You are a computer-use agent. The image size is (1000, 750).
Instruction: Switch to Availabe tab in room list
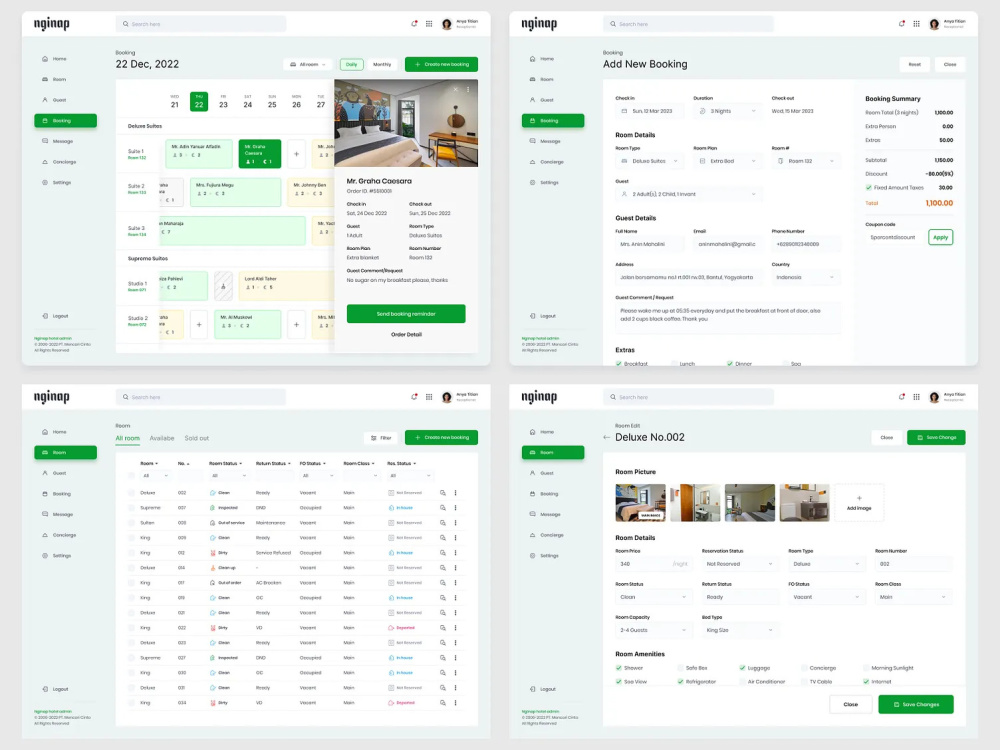pos(162,438)
